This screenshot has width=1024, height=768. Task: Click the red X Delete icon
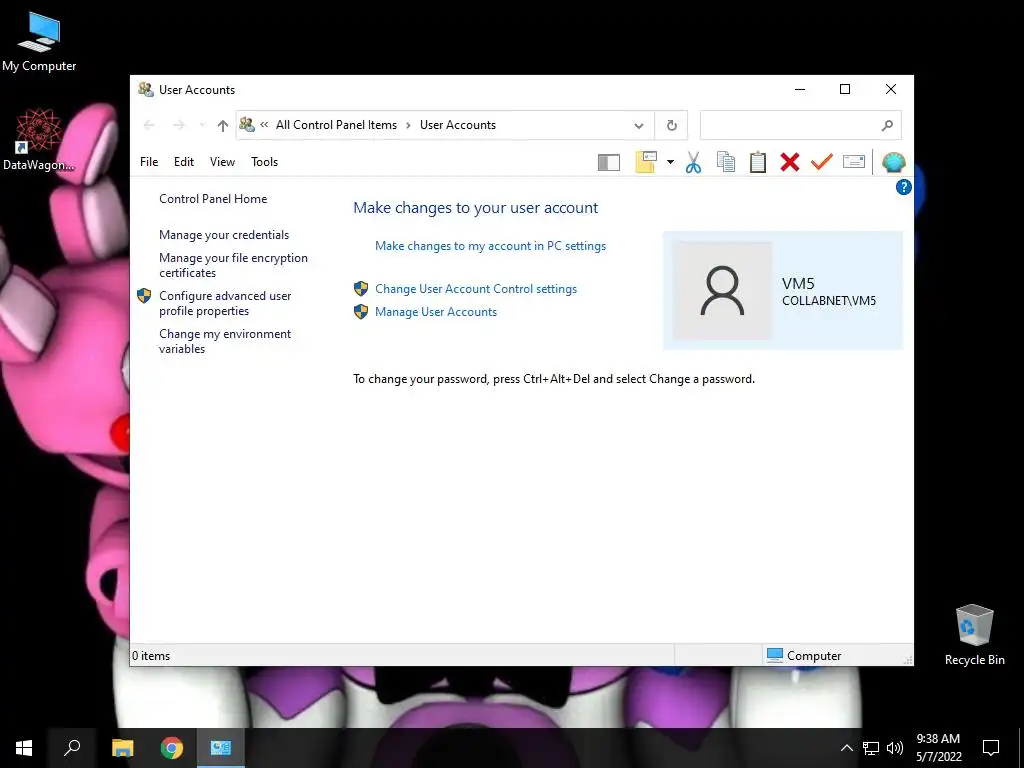[x=790, y=162]
